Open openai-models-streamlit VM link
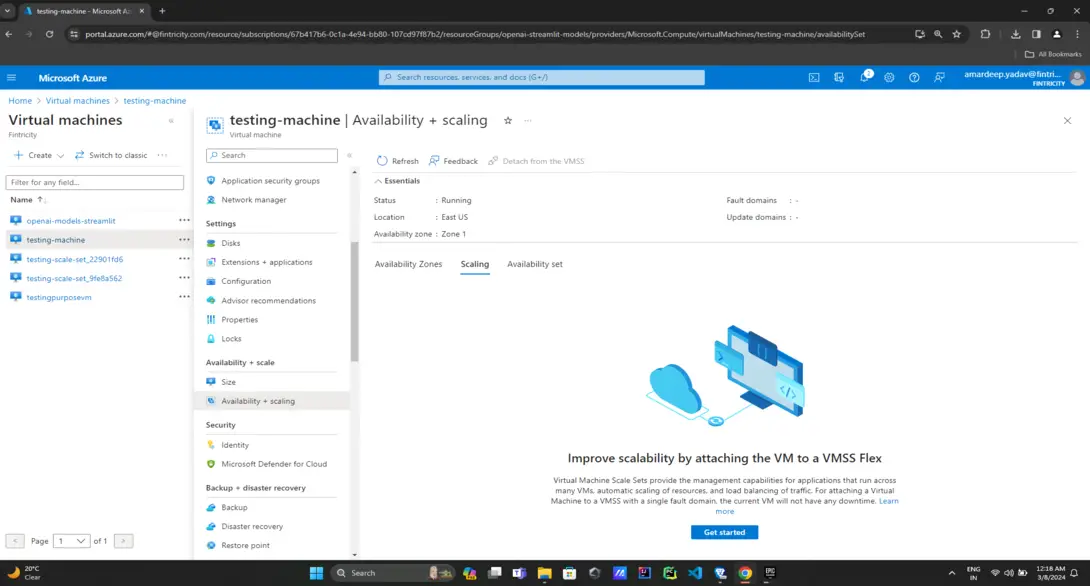 pyautogui.click(x=71, y=220)
